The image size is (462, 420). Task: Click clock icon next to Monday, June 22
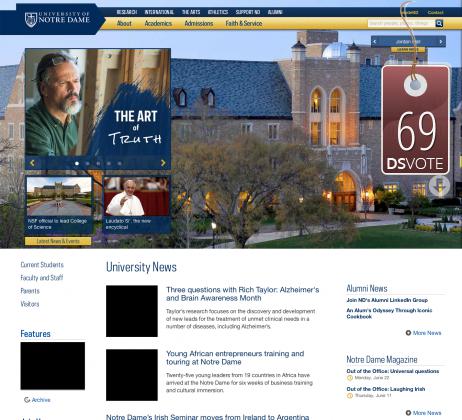(350, 378)
